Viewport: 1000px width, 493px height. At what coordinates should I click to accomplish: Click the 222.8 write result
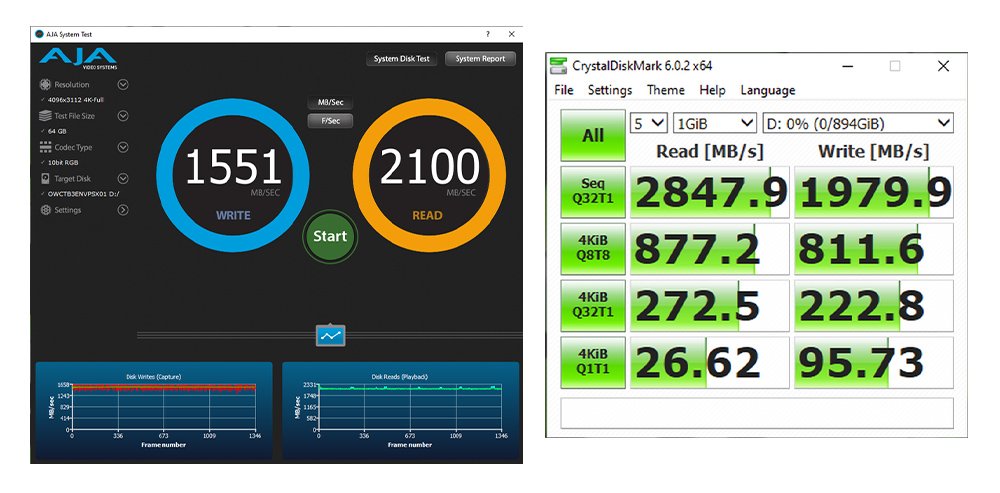coord(874,306)
